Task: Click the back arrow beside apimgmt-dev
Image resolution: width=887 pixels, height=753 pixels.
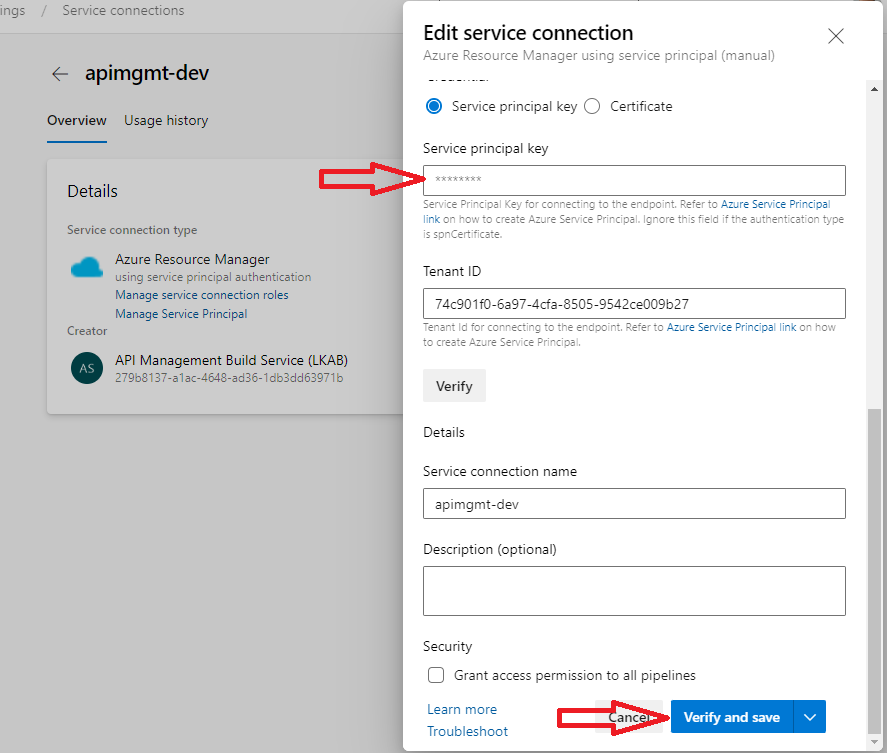Action: pyautogui.click(x=59, y=73)
